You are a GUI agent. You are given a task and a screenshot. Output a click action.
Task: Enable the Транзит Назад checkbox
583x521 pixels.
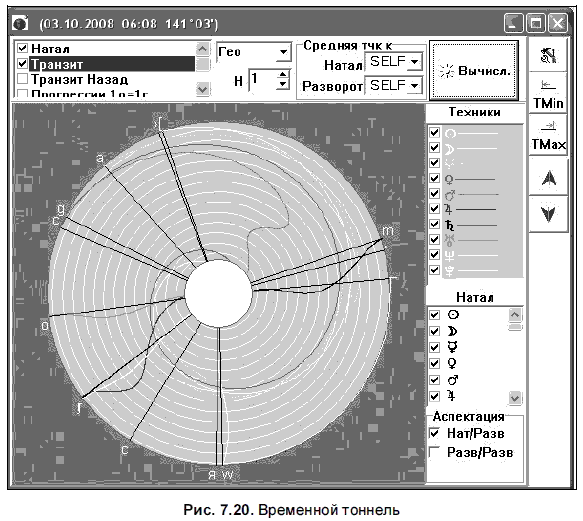coord(23,78)
